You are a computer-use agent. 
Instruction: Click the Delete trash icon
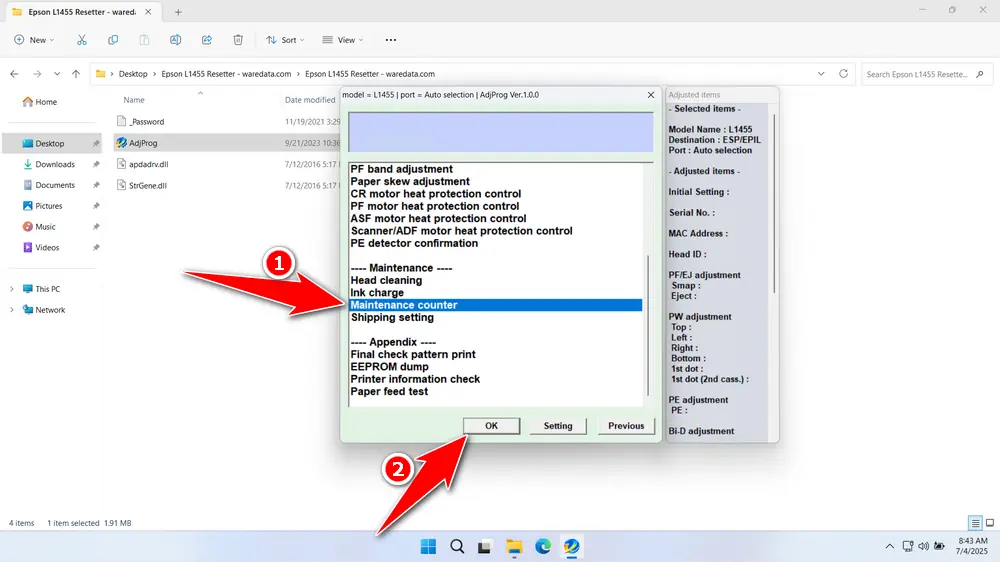point(238,40)
